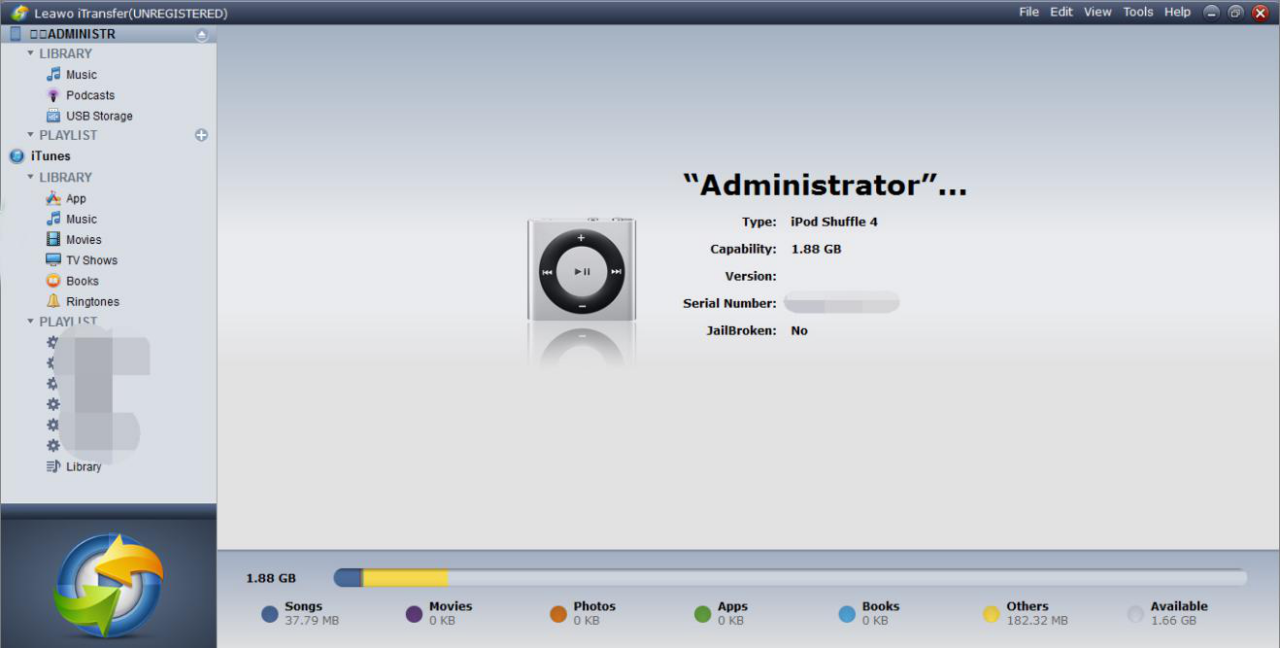Click the Books light blue color dot
Viewport: 1280px width, 648px height.
pos(847,614)
